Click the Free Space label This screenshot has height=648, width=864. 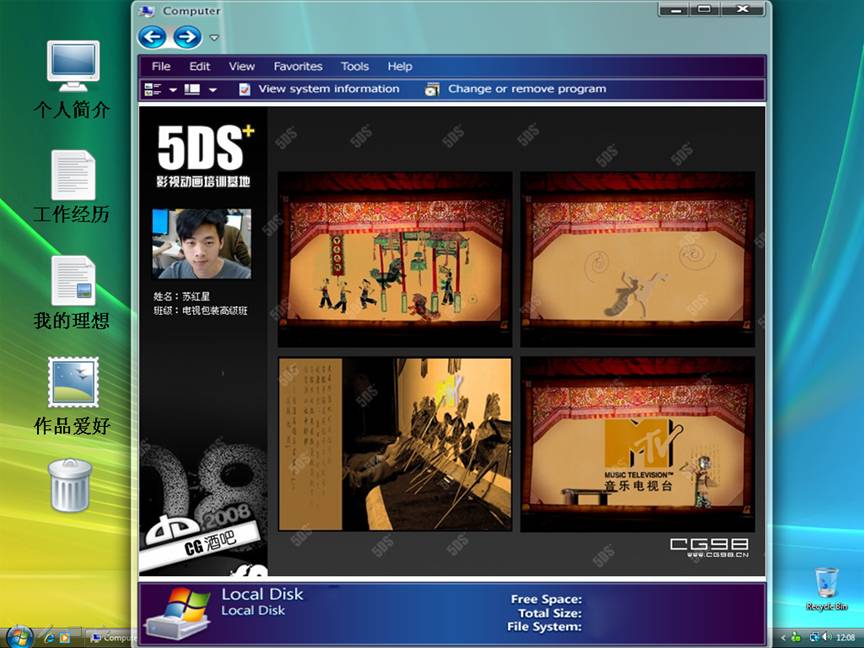tap(546, 599)
